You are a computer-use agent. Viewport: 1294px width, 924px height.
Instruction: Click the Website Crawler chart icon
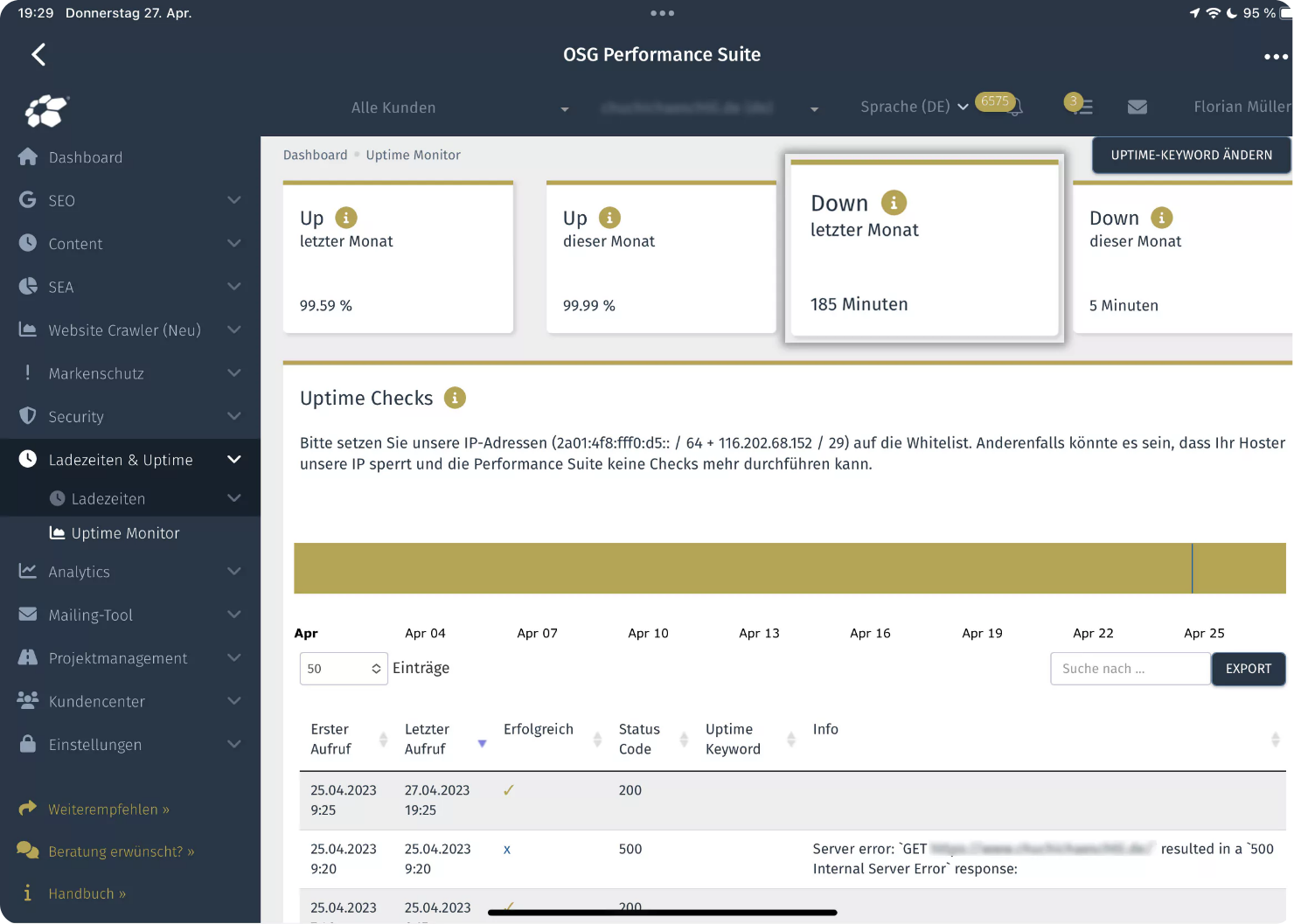click(28, 330)
